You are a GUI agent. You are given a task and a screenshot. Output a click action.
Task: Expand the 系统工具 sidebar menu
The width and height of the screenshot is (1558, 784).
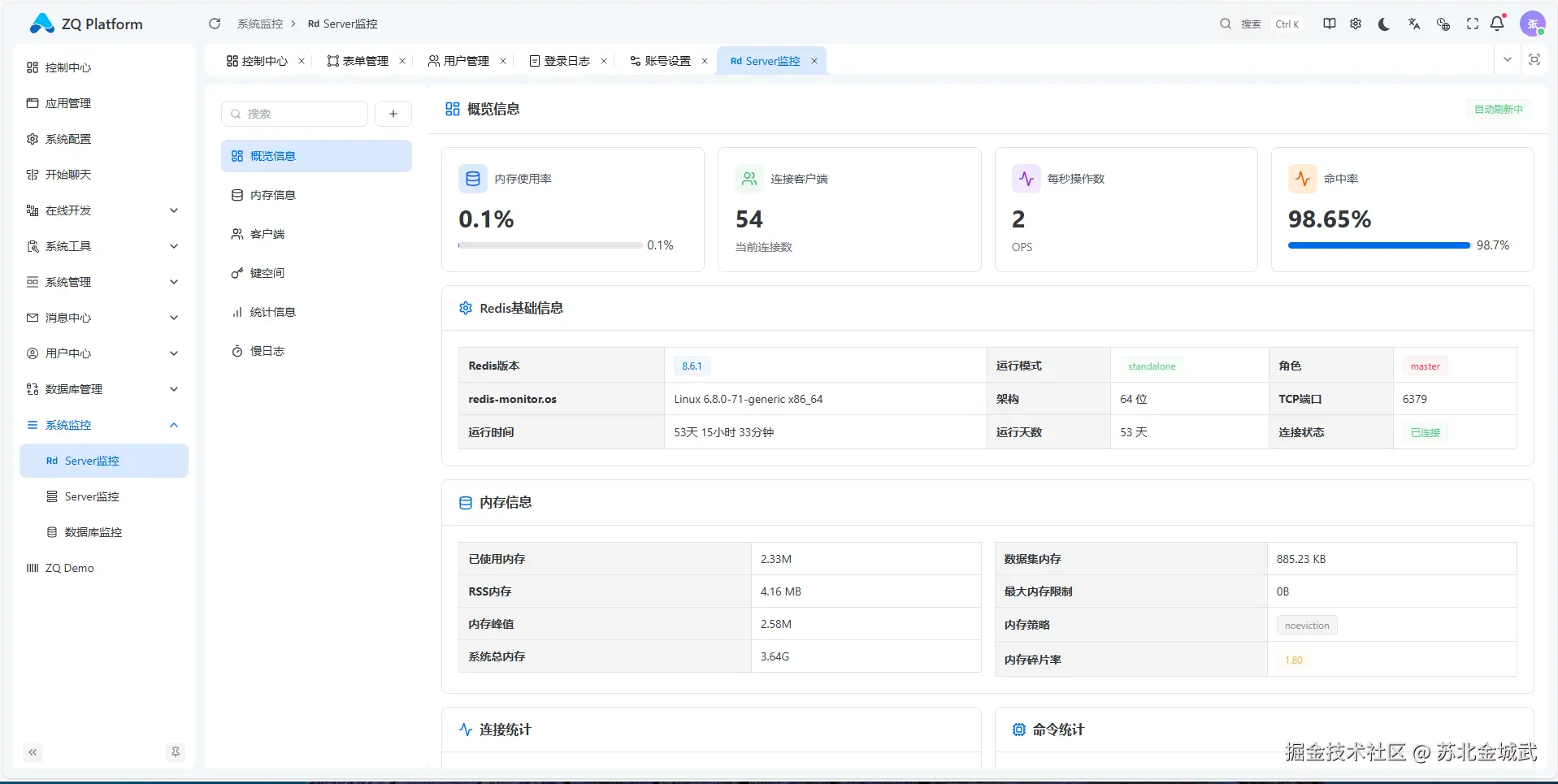click(x=104, y=246)
